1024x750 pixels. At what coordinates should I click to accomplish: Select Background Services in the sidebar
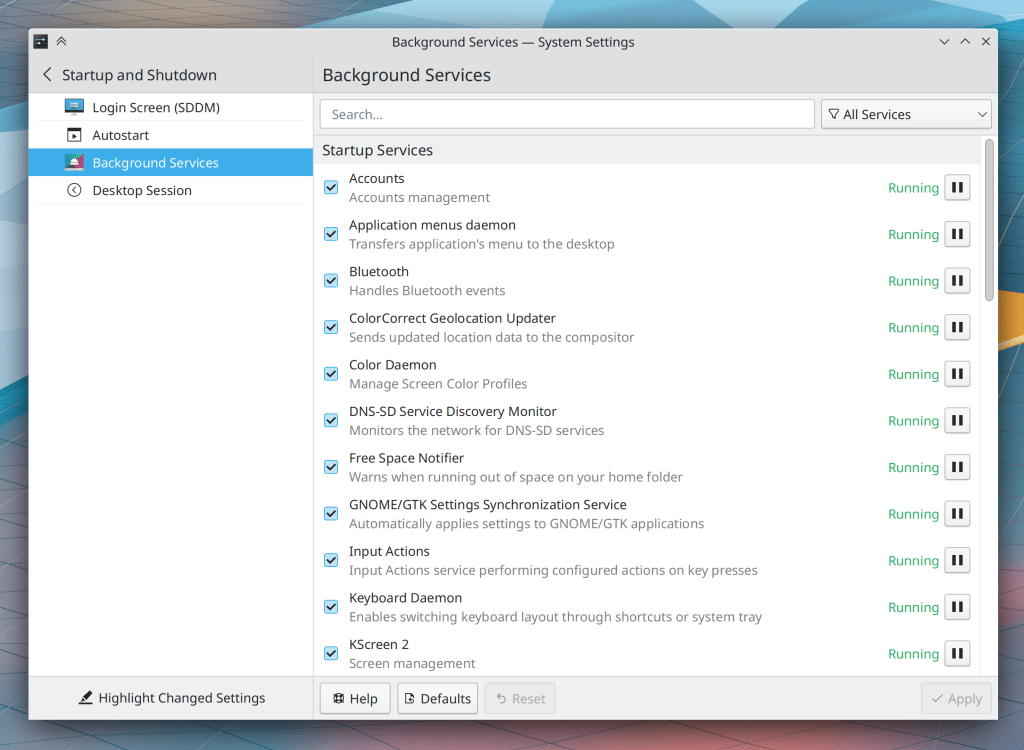point(155,163)
